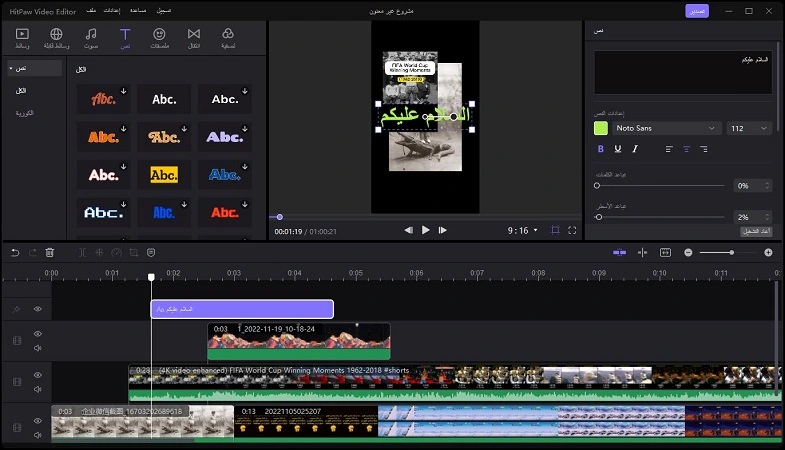This screenshot has width=785, height=450.
Task: Collapse the نص category in sidebar
Action: [x=11, y=68]
